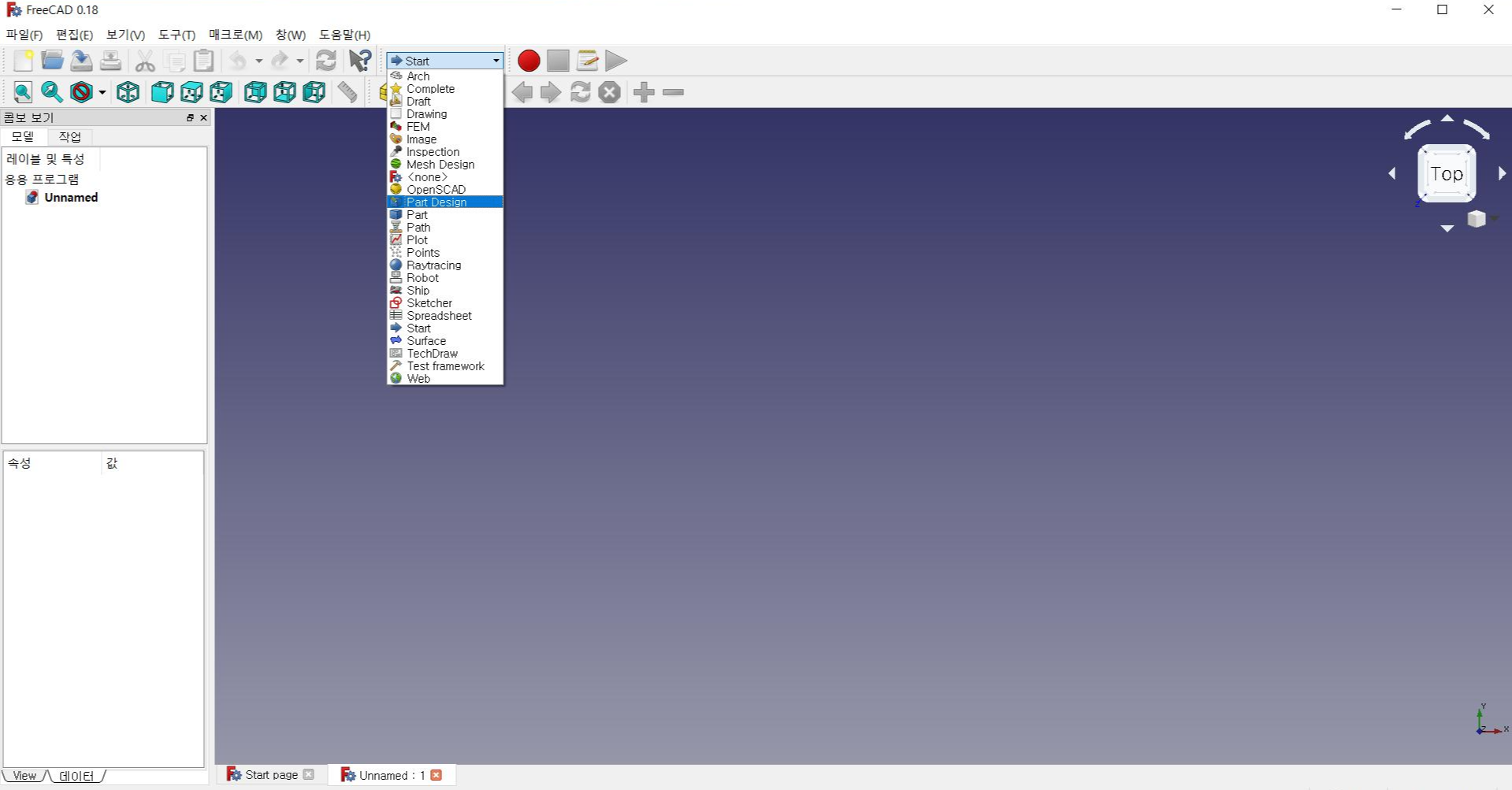1512x790 pixels.
Task: Paste from clipboard icon
Action: [x=204, y=61]
